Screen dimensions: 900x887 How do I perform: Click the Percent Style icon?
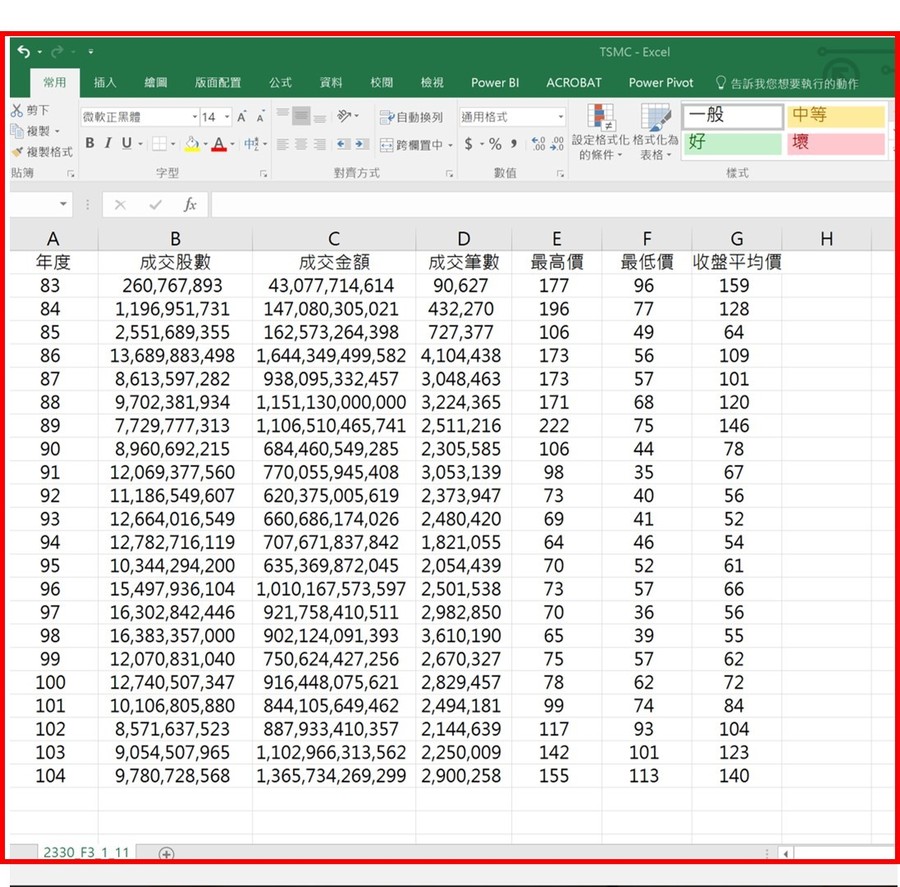pyautogui.click(x=494, y=143)
